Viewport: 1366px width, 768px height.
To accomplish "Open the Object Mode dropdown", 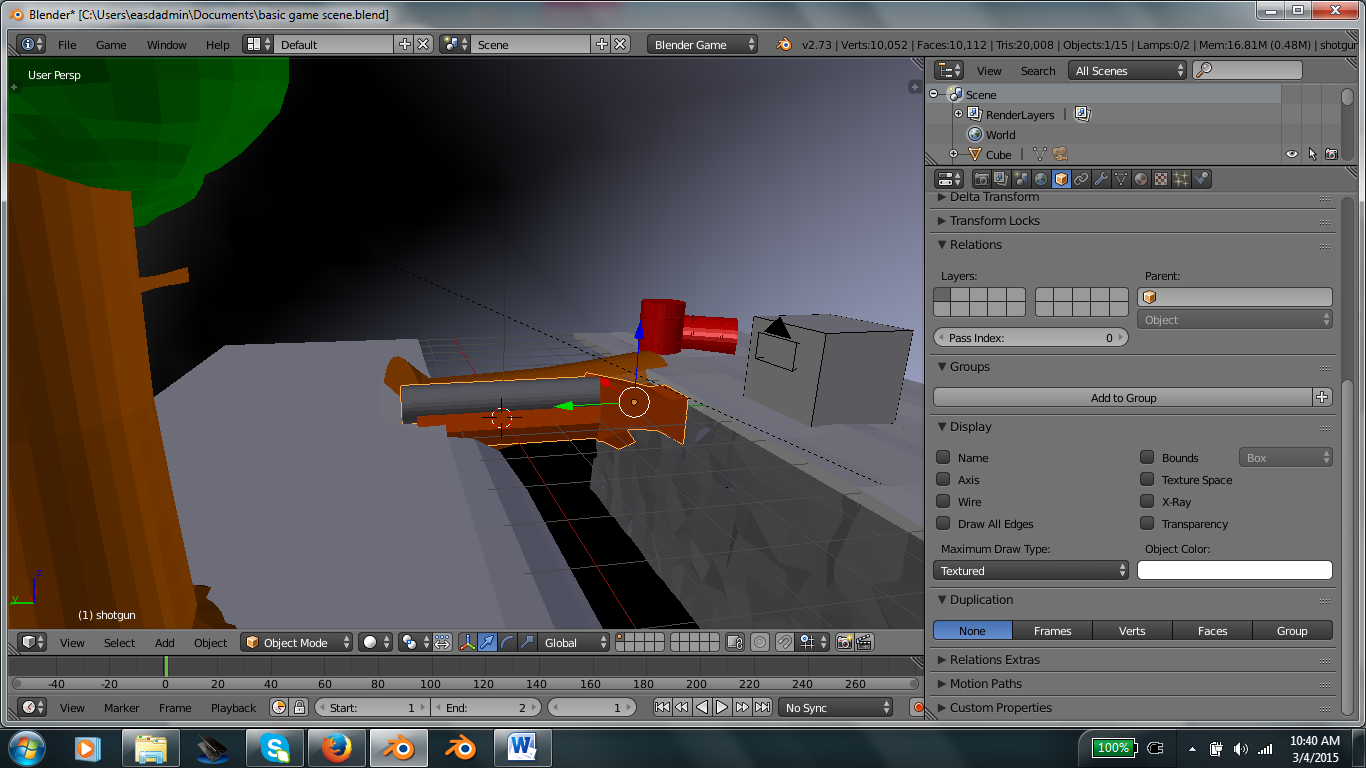I will 298,642.
